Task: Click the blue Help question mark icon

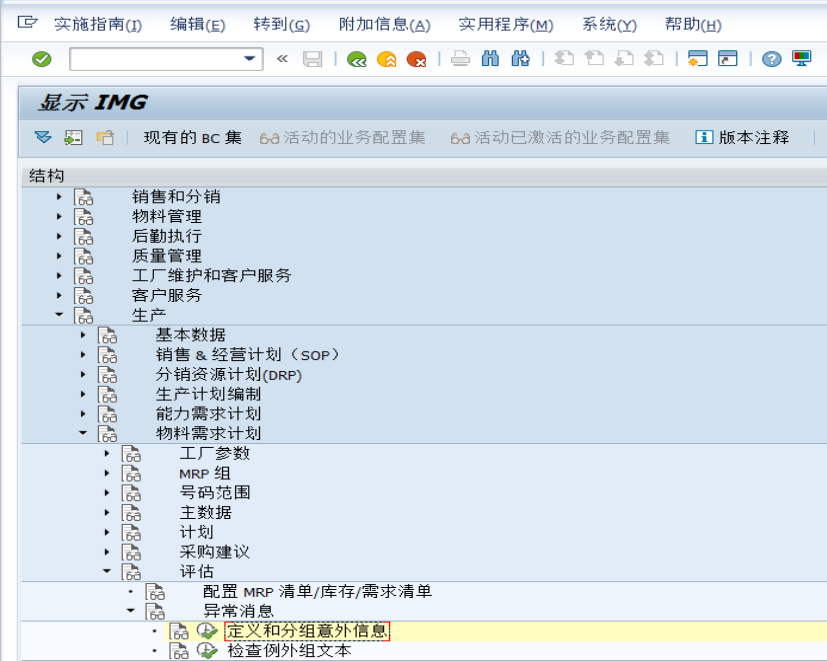Action: [x=771, y=59]
